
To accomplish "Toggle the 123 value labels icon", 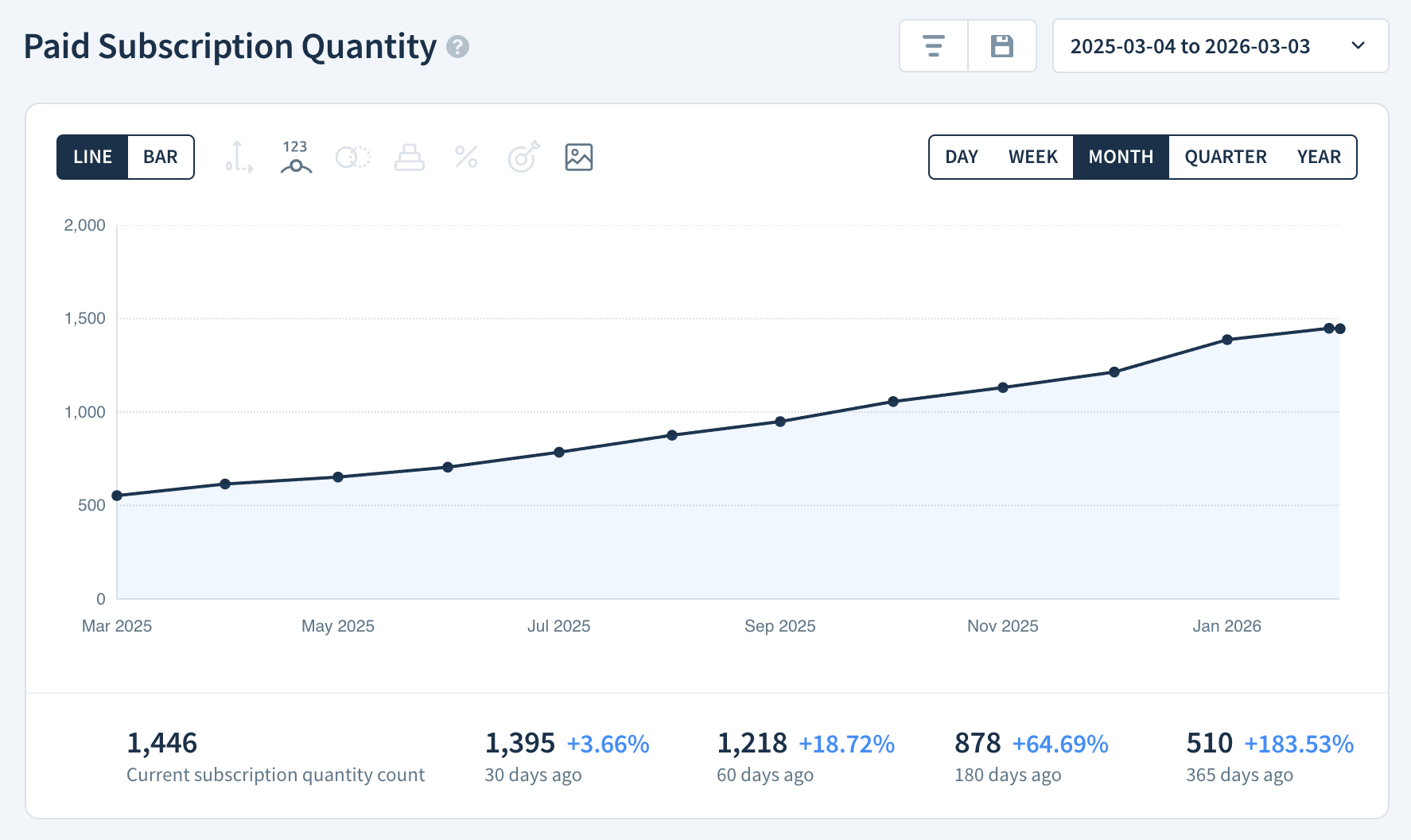I will click(x=295, y=157).
